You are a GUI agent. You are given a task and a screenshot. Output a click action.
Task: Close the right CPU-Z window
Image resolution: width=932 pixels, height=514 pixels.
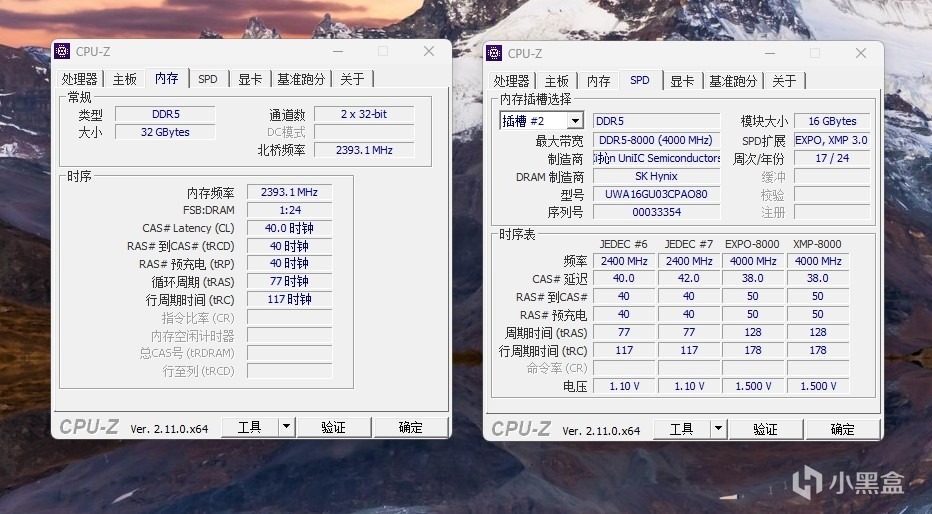861,53
